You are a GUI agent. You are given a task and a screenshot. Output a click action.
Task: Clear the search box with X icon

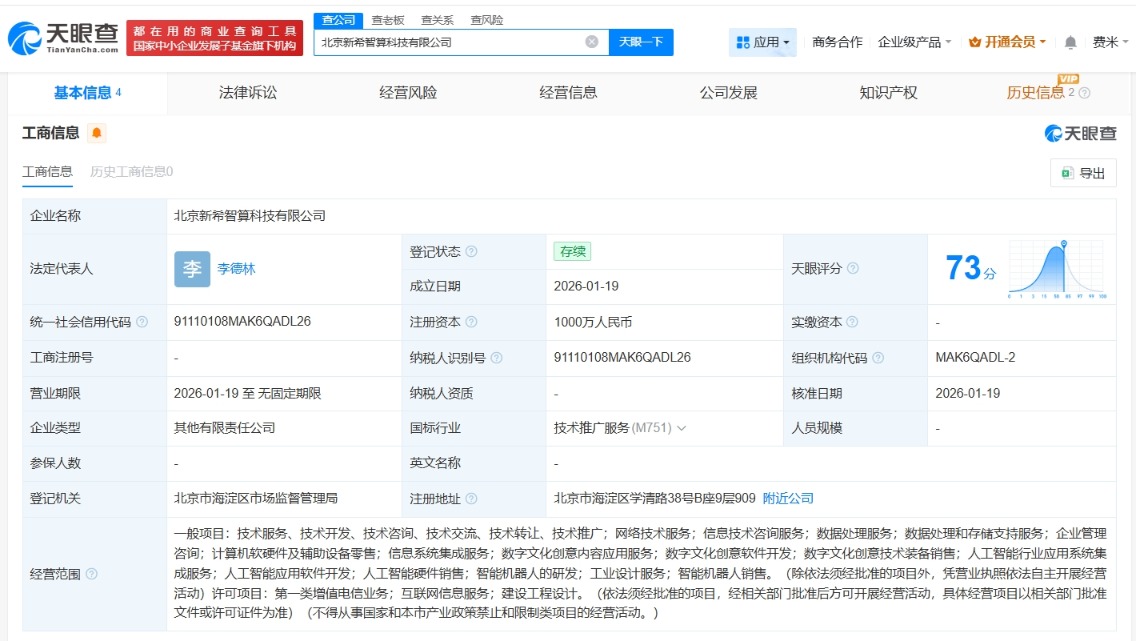click(591, 42)
